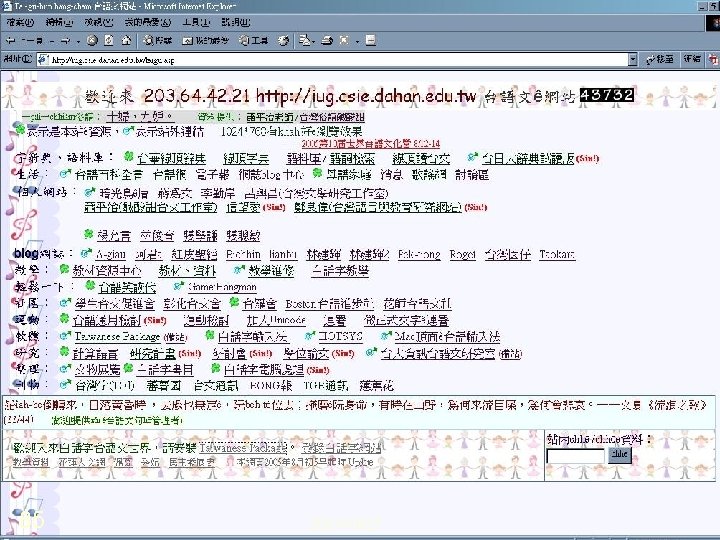
Task: Open the Back button history dropdown arrow
Action: point(52,41)
